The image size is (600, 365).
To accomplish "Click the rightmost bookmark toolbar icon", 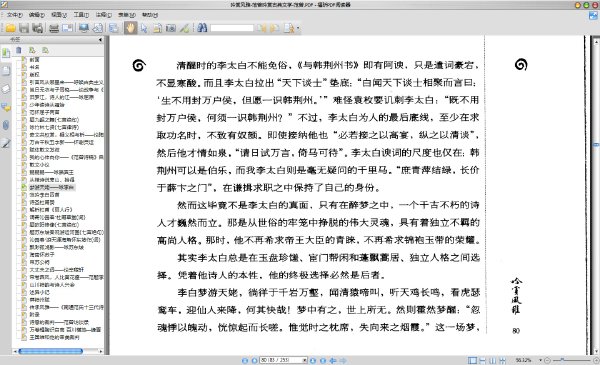I will click(46, 50).
